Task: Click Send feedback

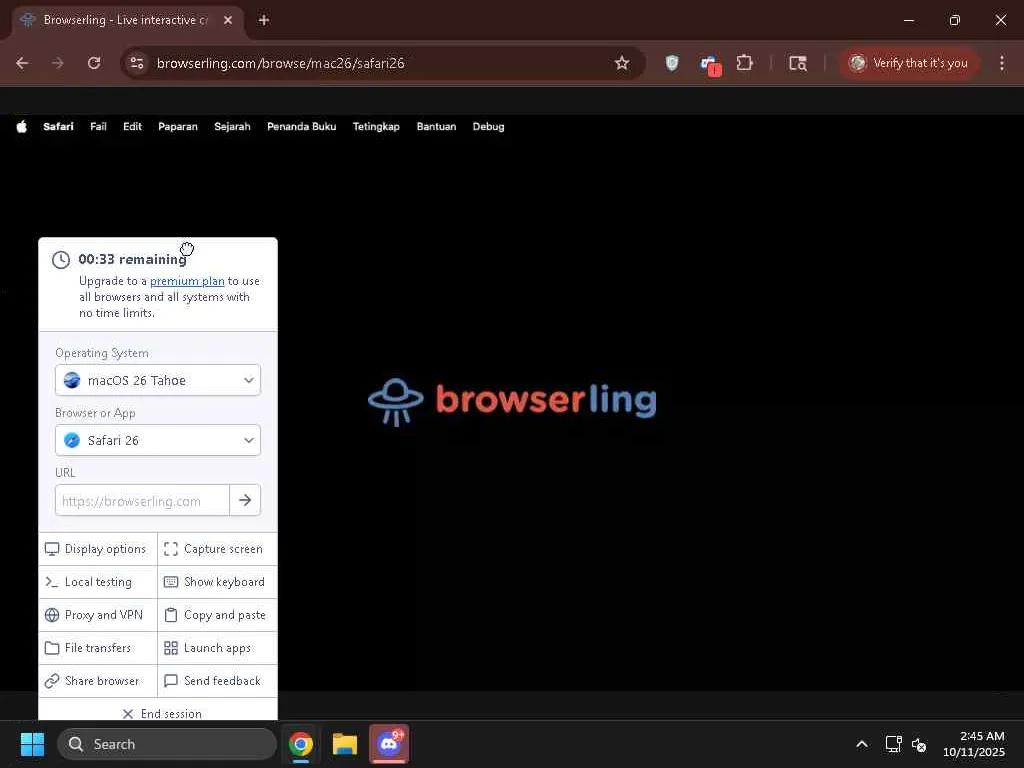Action: 217,680
